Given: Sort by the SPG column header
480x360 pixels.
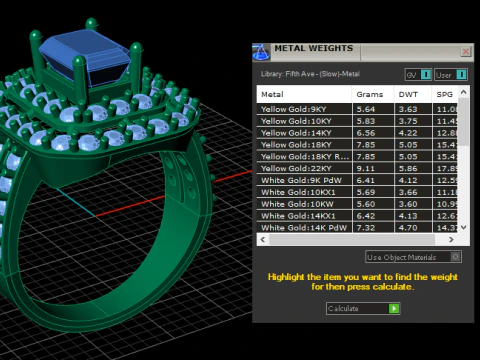Looking at the screenshot, I should pos(445,94).
